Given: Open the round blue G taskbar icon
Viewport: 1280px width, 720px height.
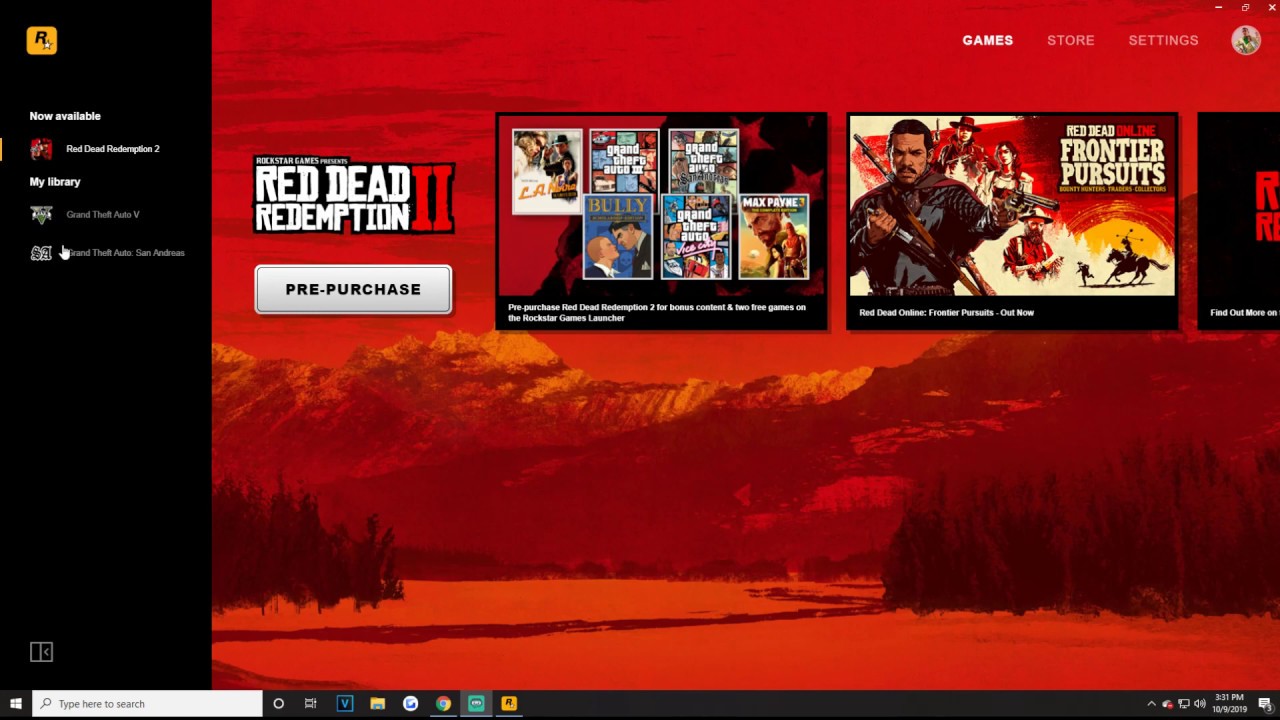Looking at the screenshot, I should click(x=410, y=704).
